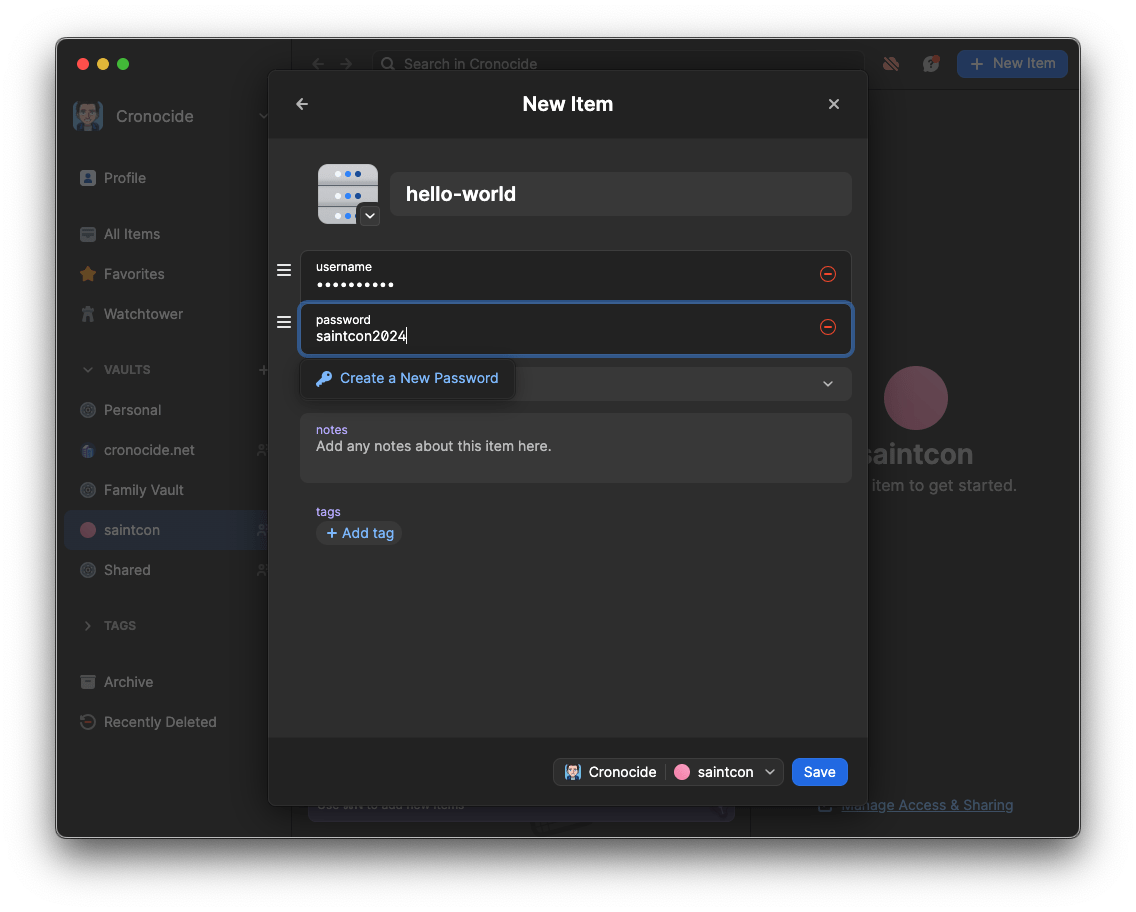Click the Cronocide avatar picture
1136x912 pixels.
(x=88, y=117)
